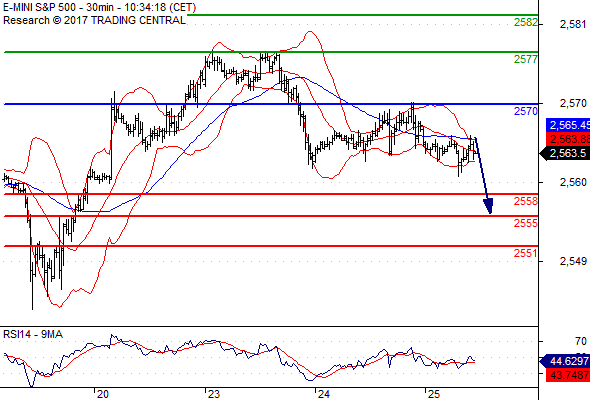Click the black 2,563.5 current price tag

[x=565, y=154]
